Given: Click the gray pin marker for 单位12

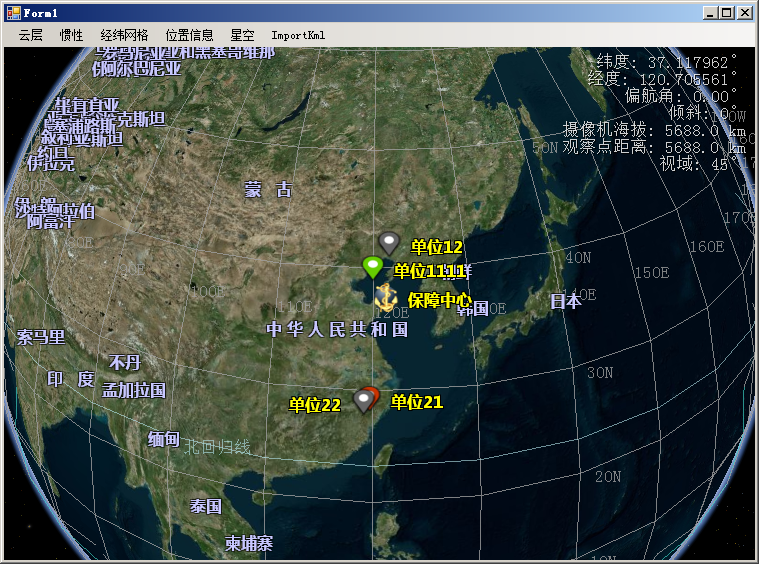Looking at the screenshot, I should 389,242.
